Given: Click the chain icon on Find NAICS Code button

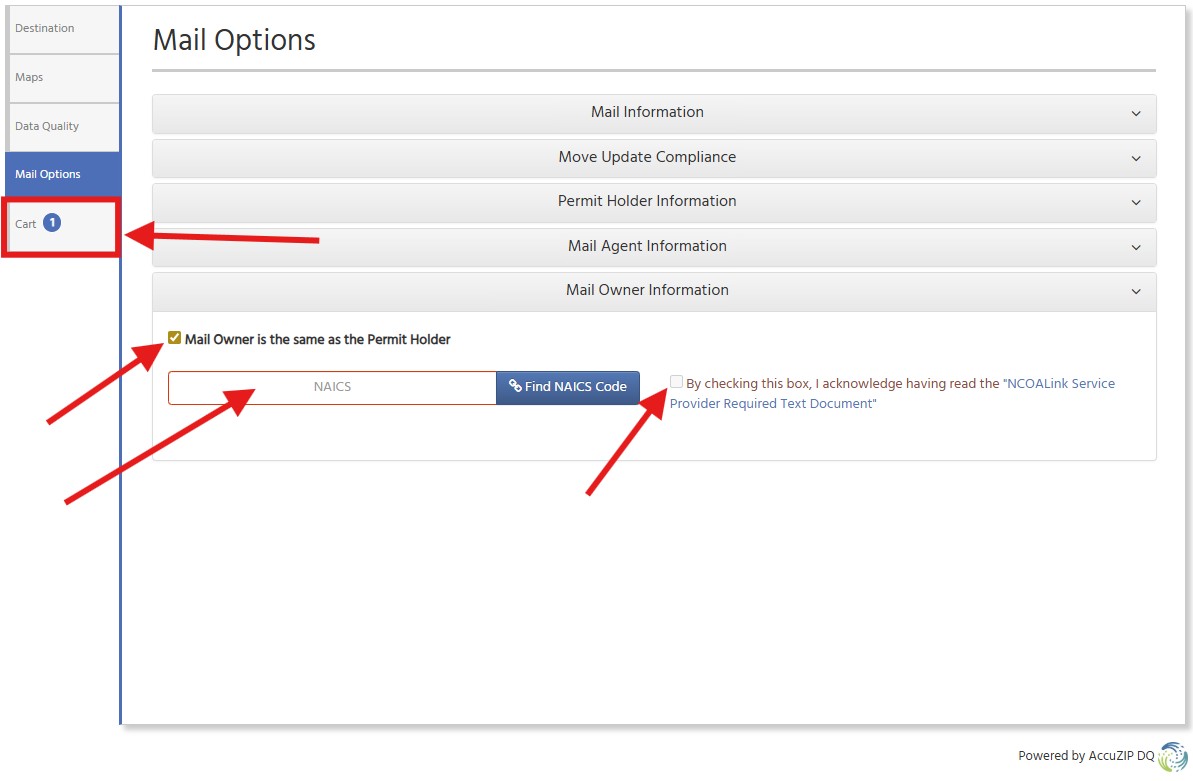Looking at the screenshot, I should pos(514,387).
